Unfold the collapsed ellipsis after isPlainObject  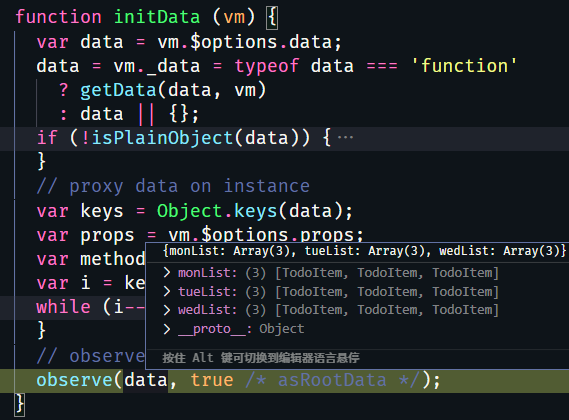click(x=345, y=138)
